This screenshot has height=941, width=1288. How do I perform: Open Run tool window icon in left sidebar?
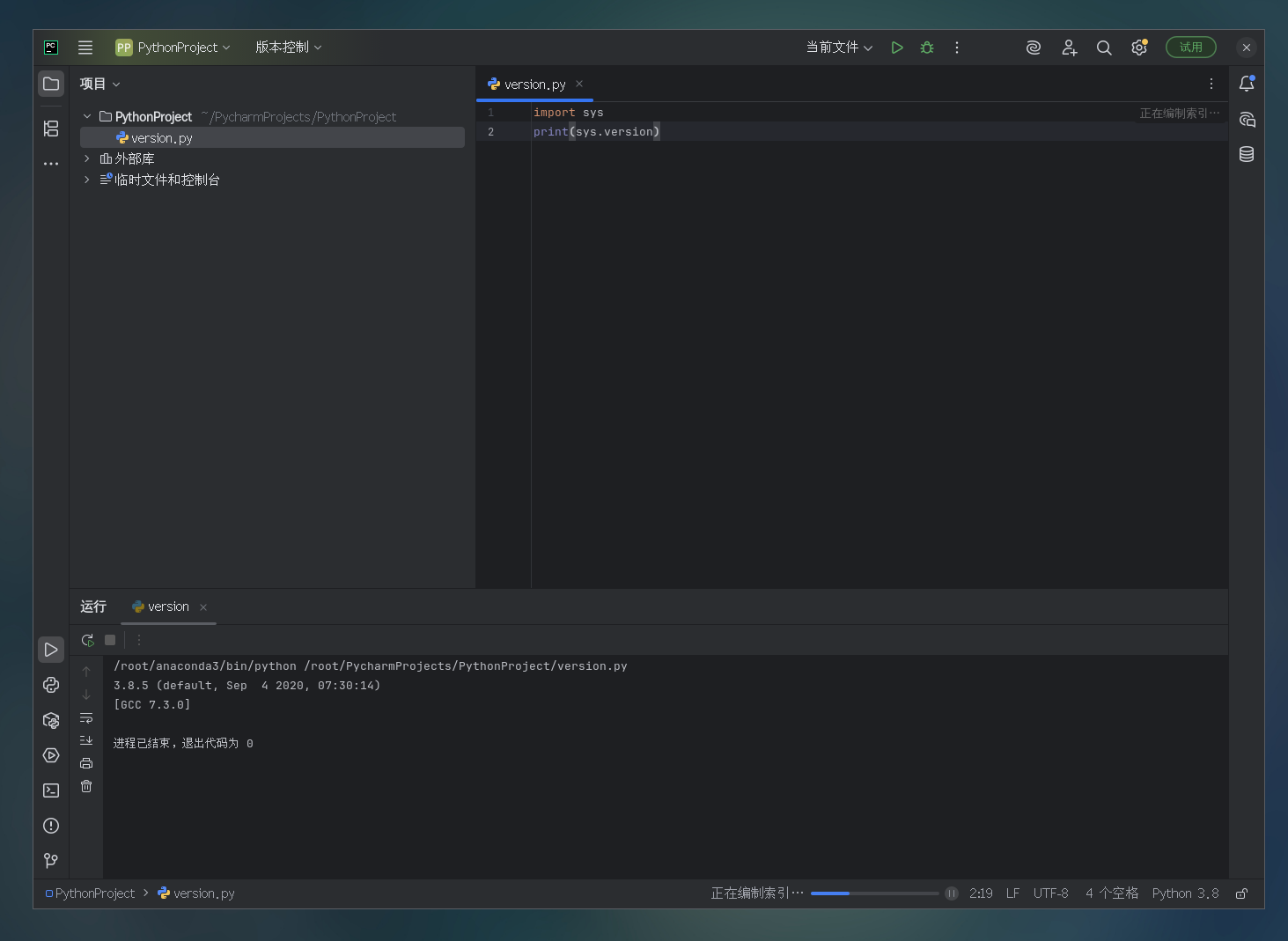(x=51, y=650)
